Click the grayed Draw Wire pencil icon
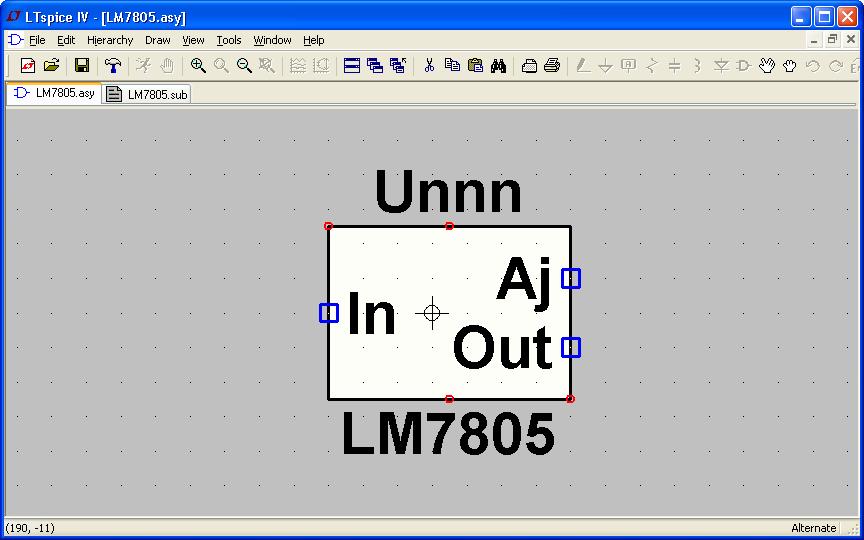This screenshot has width=864, height=540. (582, 66)
